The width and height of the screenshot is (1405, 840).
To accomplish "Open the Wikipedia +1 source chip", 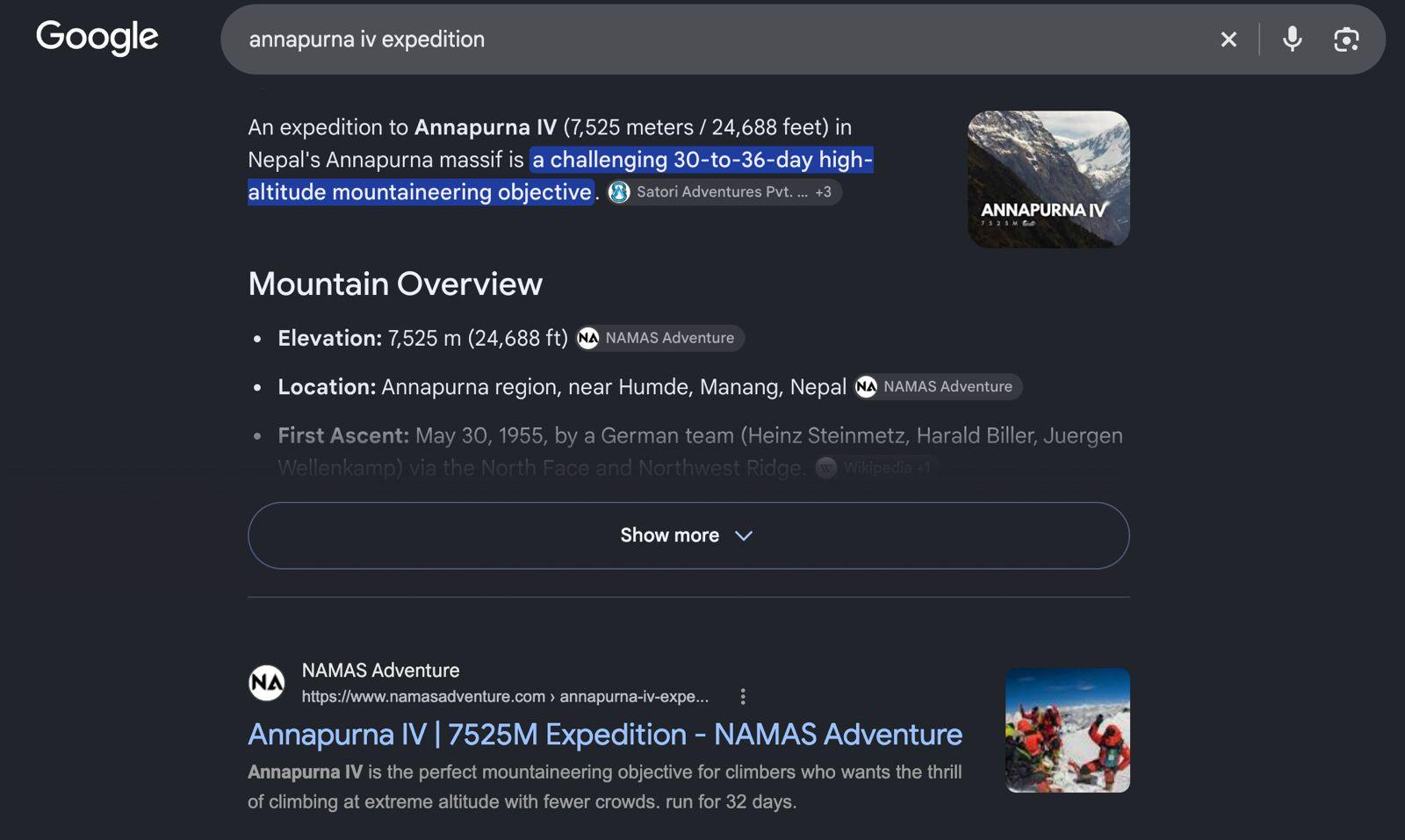I will 876,468.
